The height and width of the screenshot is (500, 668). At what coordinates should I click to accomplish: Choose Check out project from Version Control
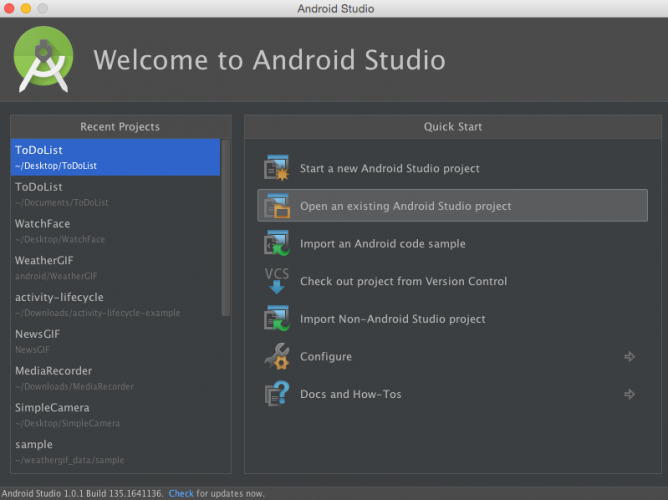[x=452, y=281]
